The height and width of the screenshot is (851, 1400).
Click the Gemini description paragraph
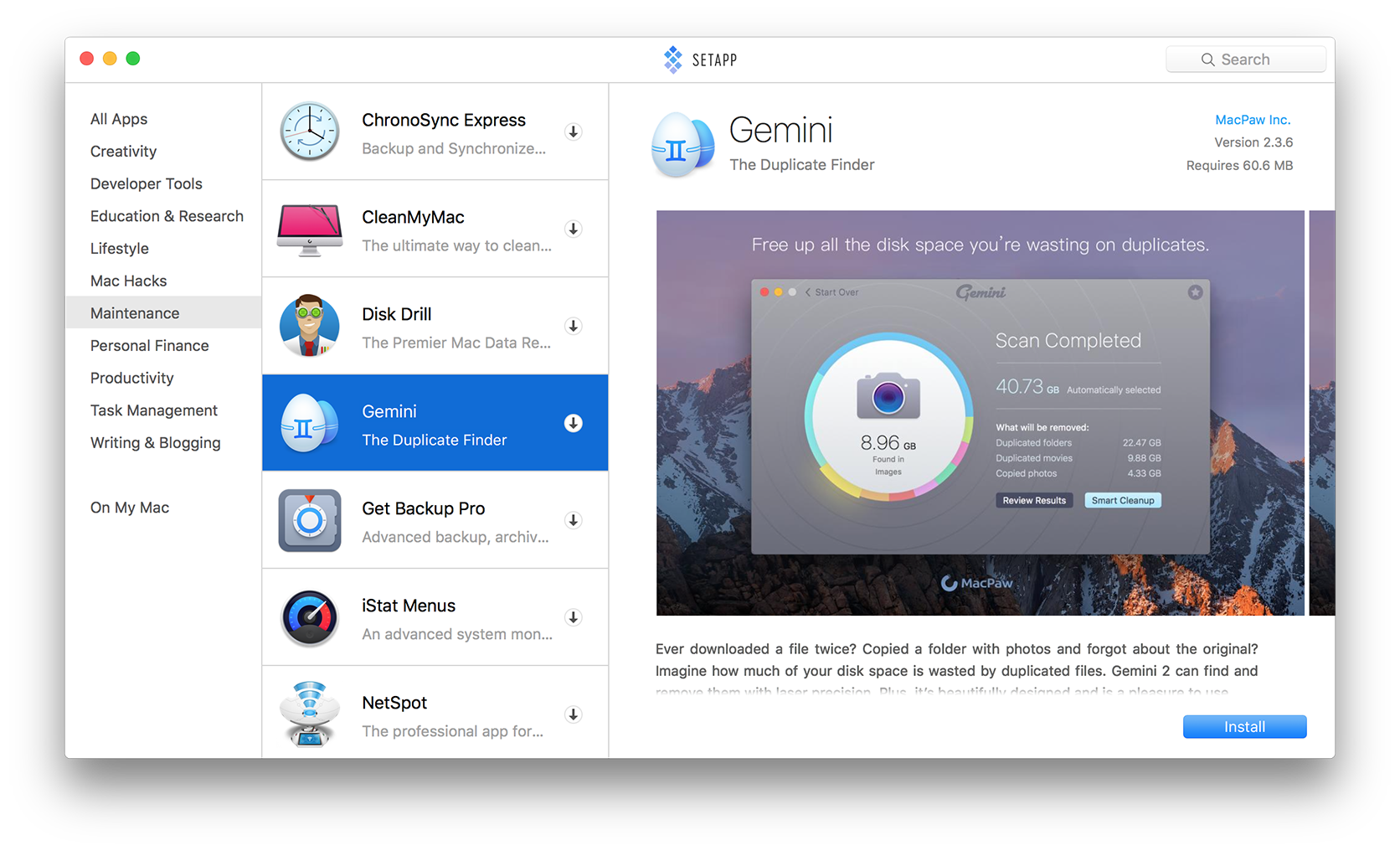click(x=957, y=670)
